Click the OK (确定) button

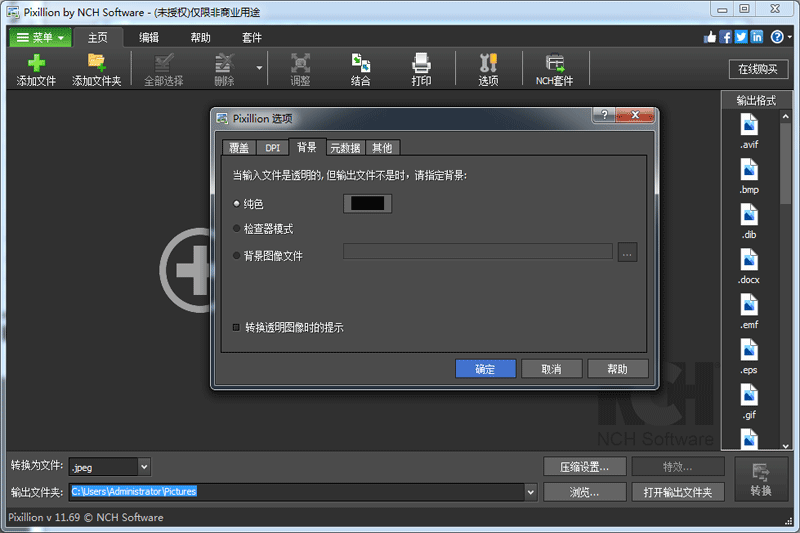pos(485,369)
